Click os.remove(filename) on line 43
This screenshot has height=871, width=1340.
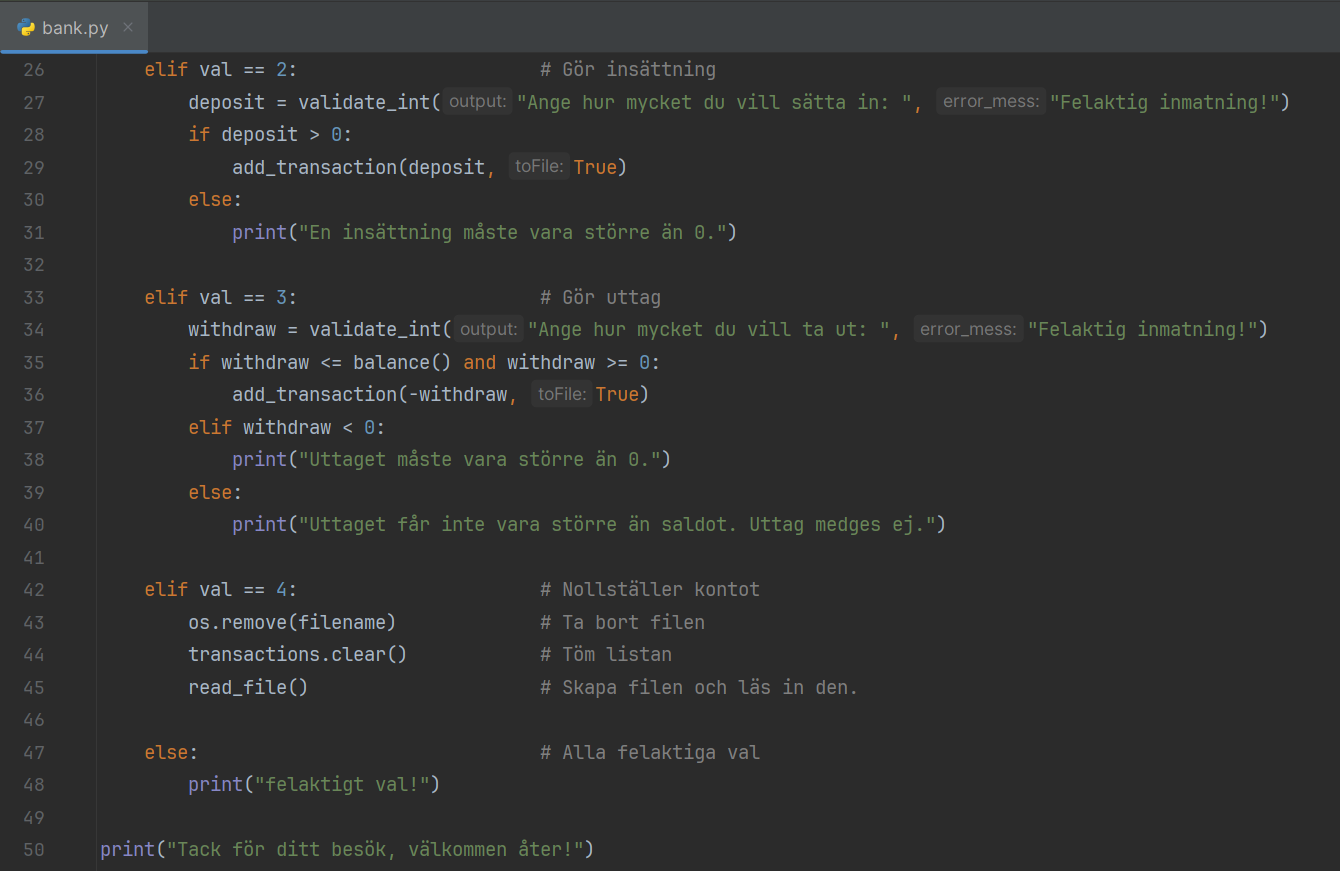[x=292, y=622]
